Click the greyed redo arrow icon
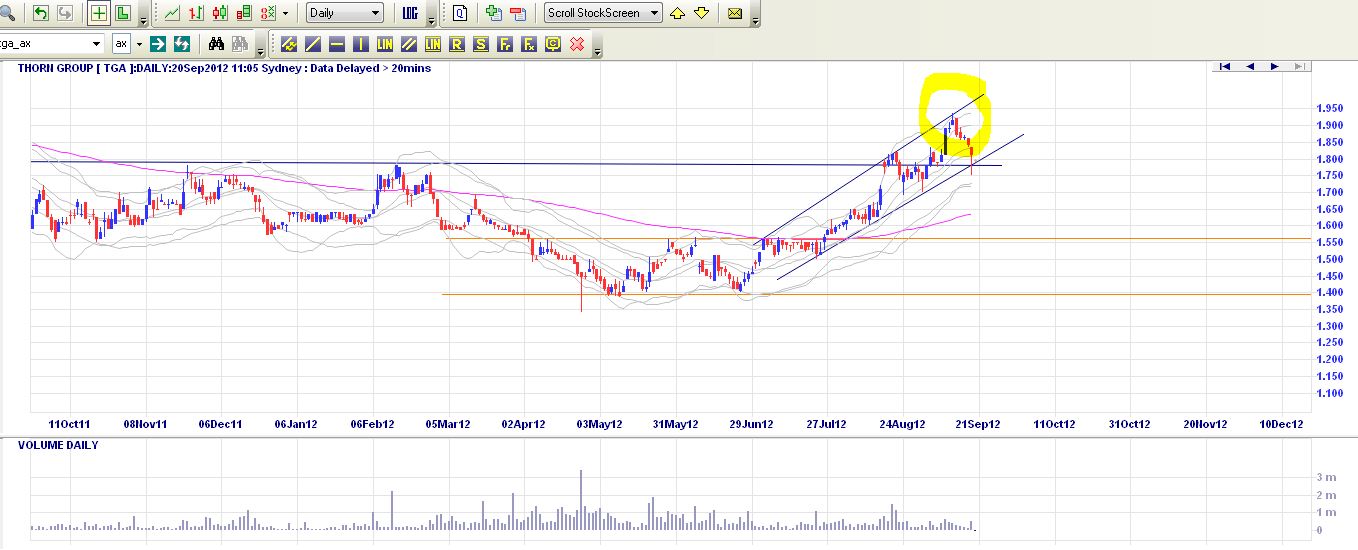Screen dimensions: 1358x550 tap(65, 13)
